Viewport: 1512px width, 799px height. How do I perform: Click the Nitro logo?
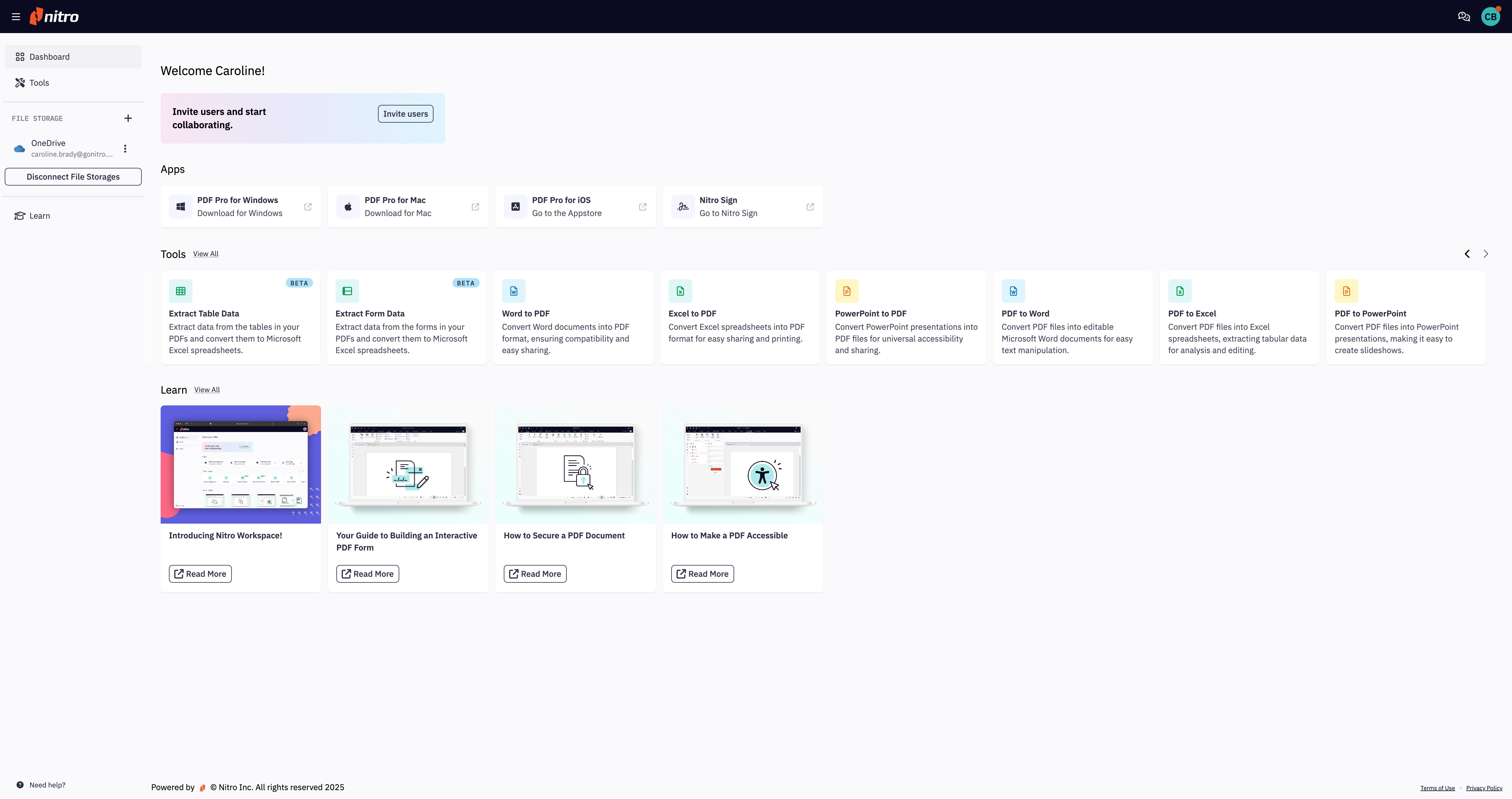54,17
